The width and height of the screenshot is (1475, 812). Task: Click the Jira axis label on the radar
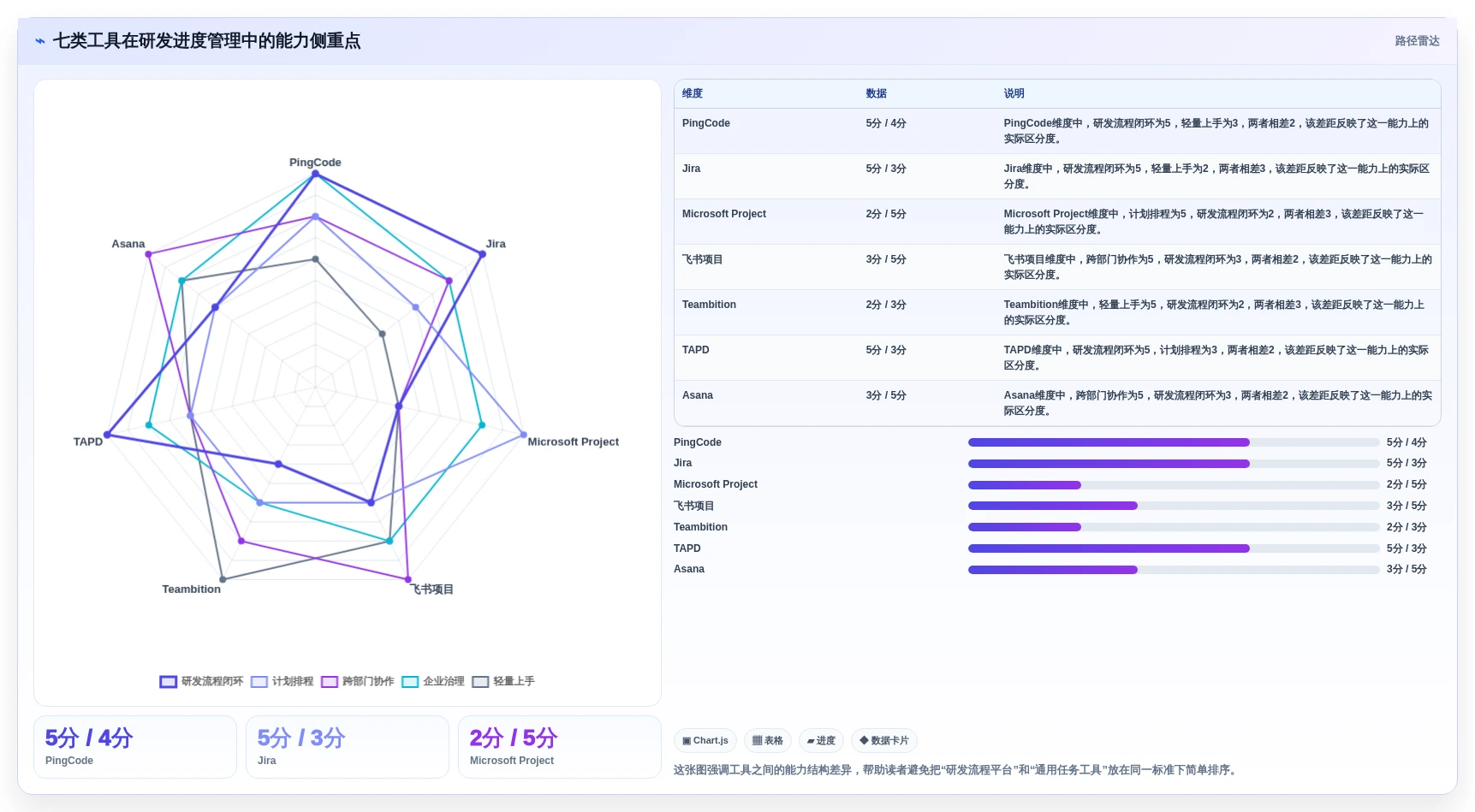[496, 244]
